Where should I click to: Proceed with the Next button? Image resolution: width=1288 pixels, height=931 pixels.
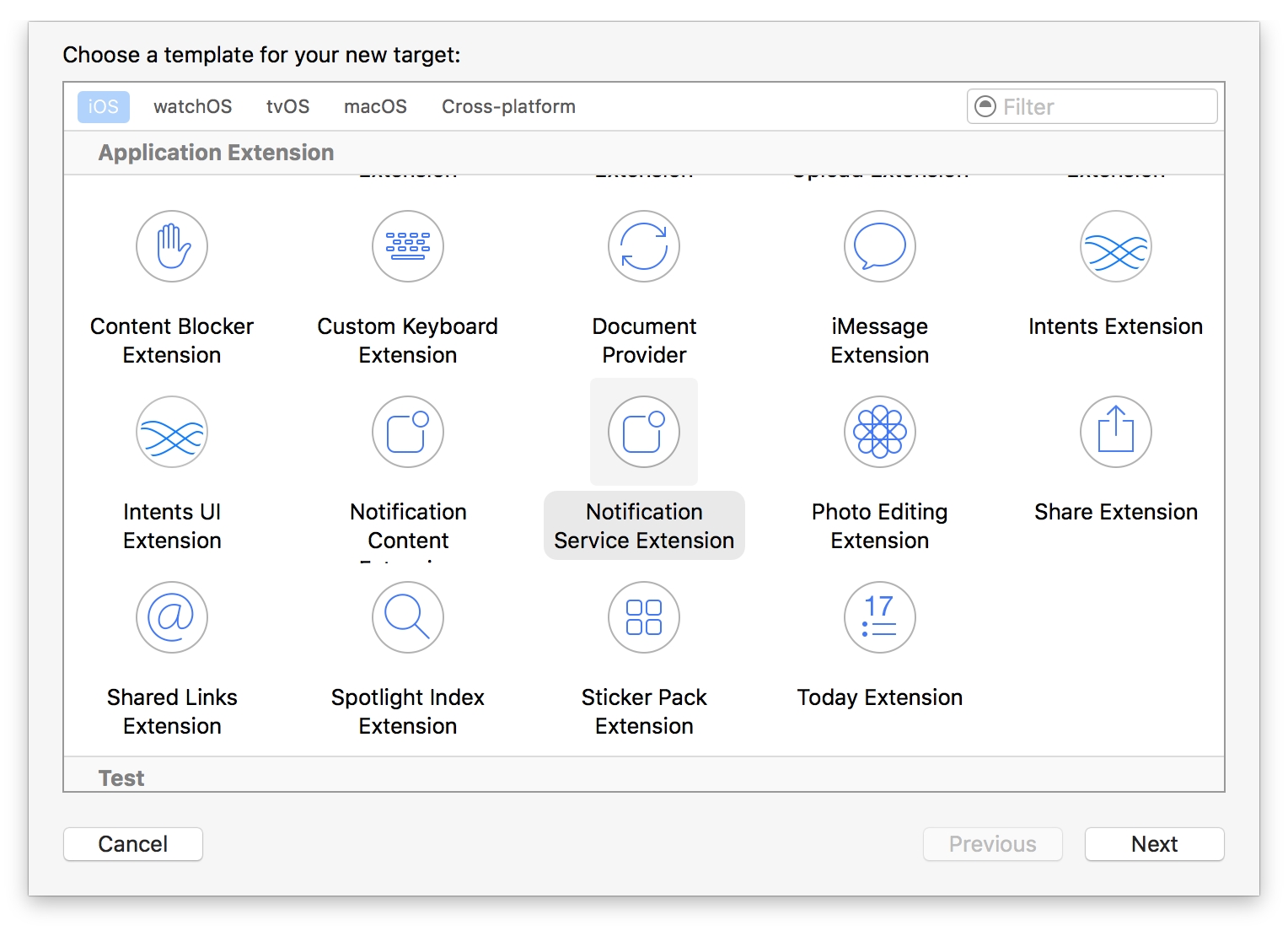(x=1154, y=844)
